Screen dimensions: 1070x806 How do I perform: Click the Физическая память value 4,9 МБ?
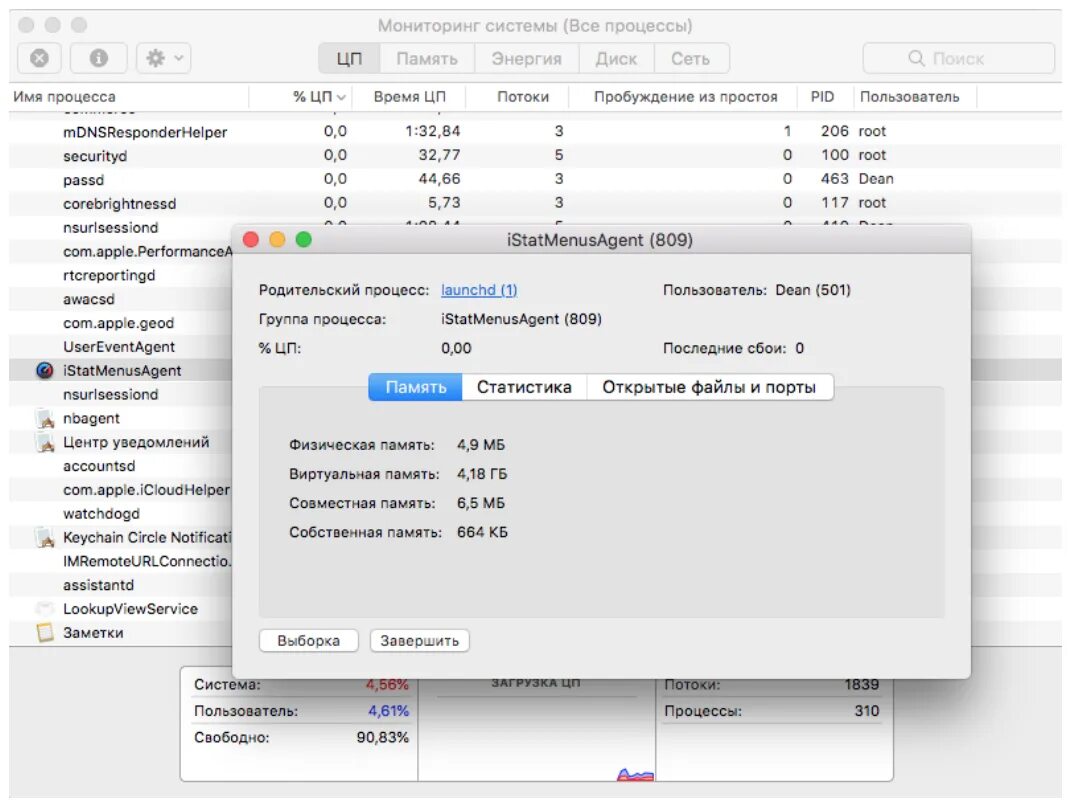coord(481,445)
